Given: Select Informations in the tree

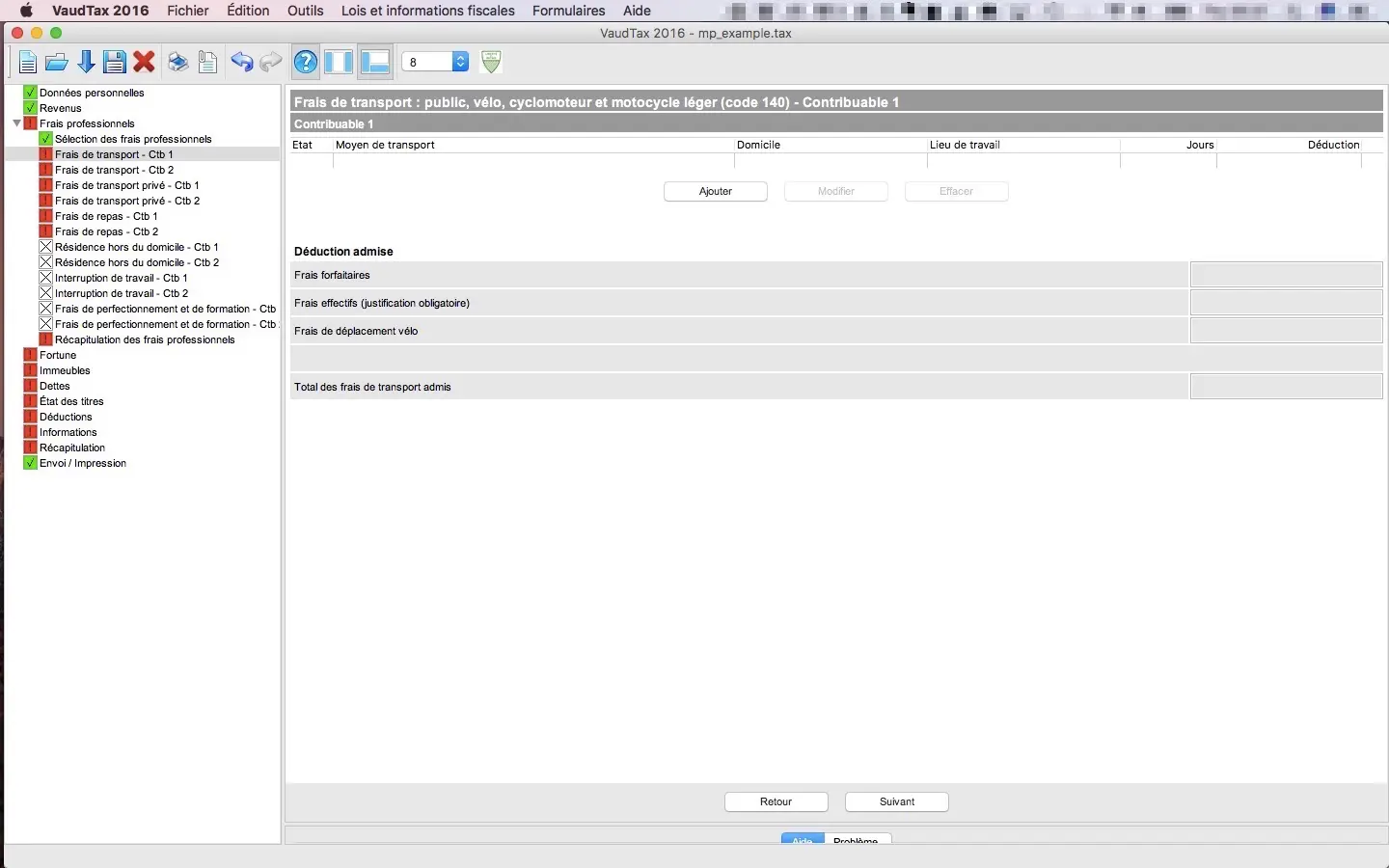Looking at the screenshot, I should point(68,432).
